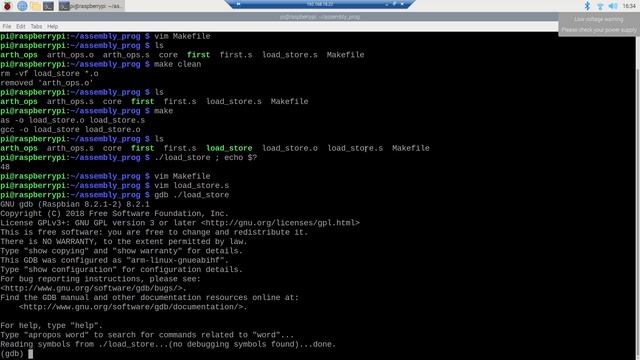Click 'rm -vf load_store *.o' line
Screen dimensions: 640x360
coord(49,73)
